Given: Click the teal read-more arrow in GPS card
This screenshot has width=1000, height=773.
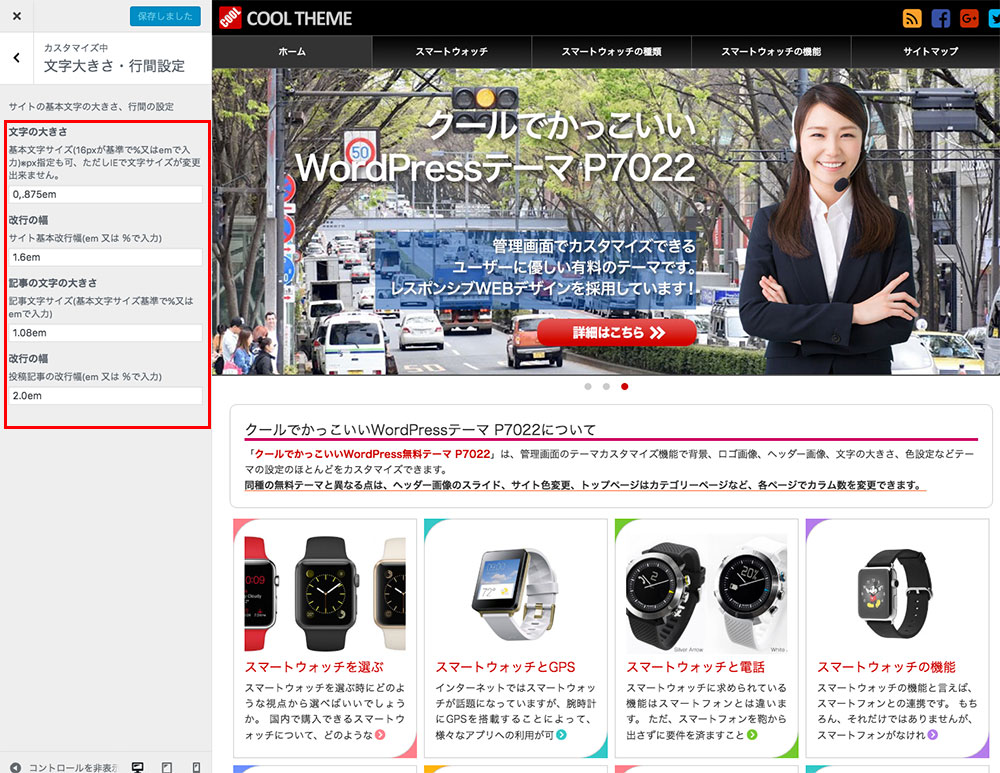Looking at the screenshot, I should (x=561, y=735).
